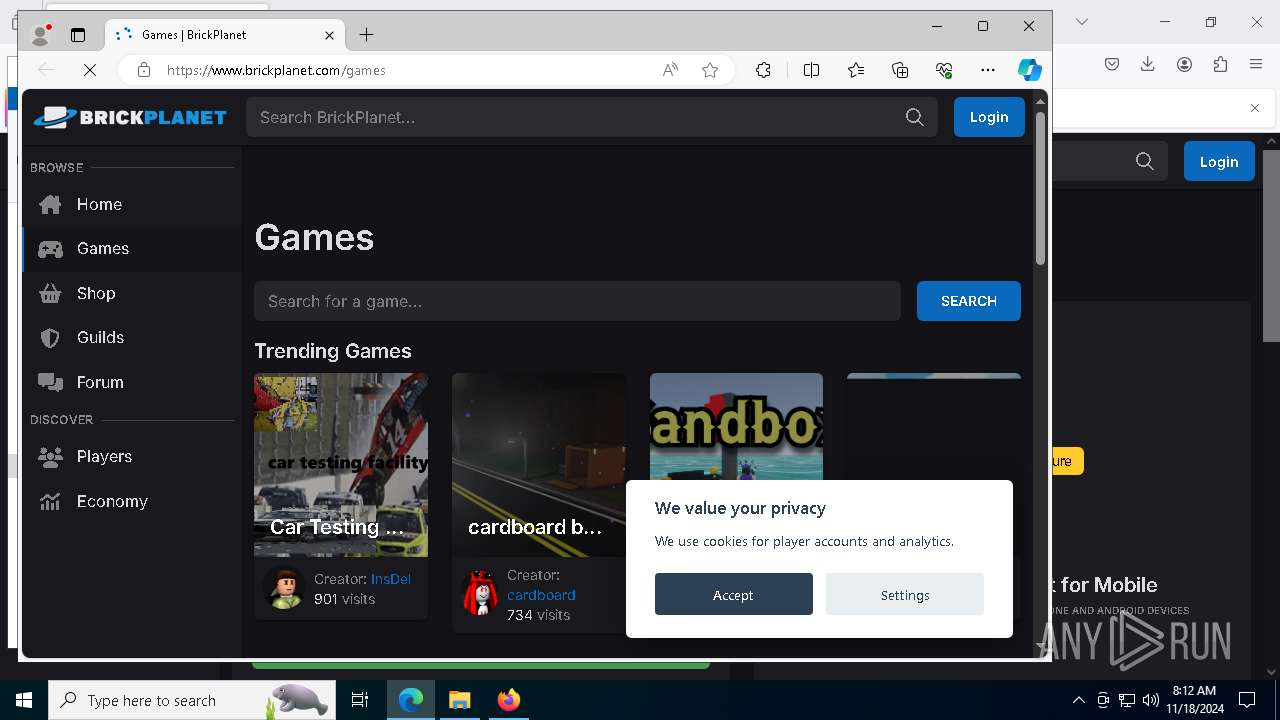Viewport: 1280px width, 720px height.
Task: Open Edge tab actions menu icon
Action: pos(78,35)
